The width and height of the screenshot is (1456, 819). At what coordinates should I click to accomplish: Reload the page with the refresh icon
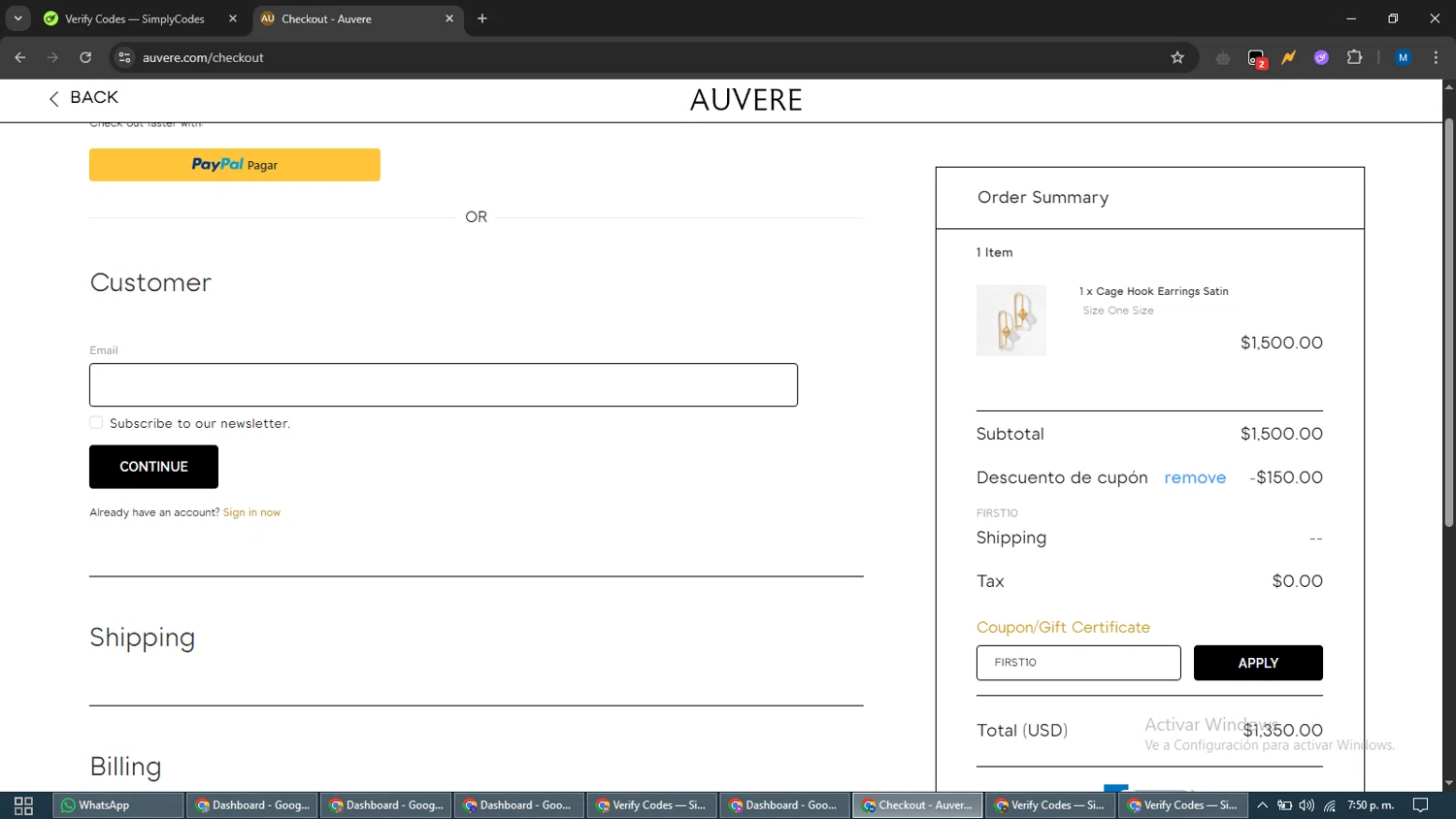[85, 57]
